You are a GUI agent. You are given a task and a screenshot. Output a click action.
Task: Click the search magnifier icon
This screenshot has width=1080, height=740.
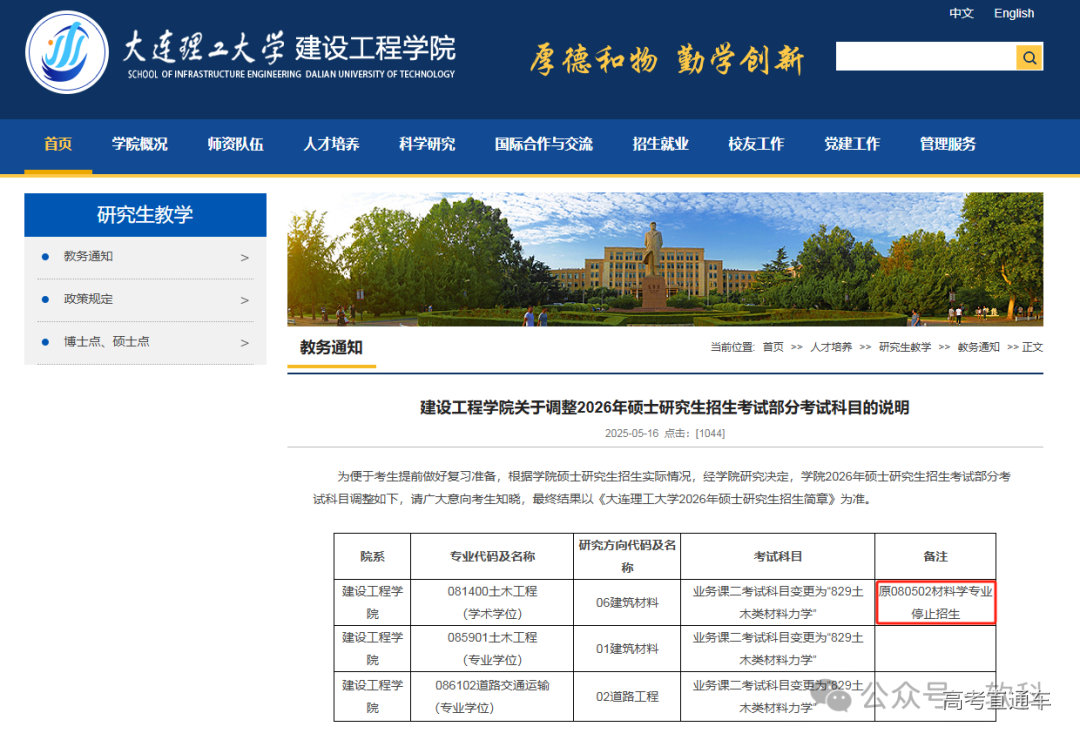[x=1029, y=57]
